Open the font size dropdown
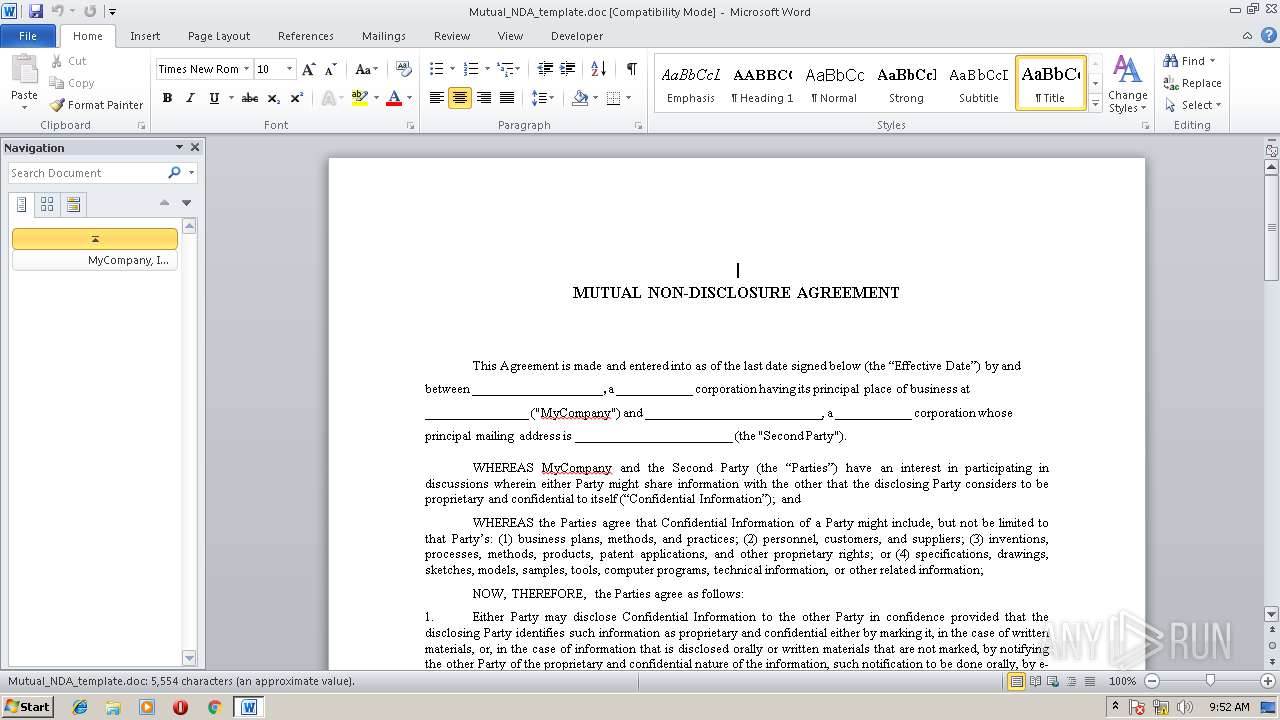This screenshot has height=720, width=1280. tap(290, 69)
